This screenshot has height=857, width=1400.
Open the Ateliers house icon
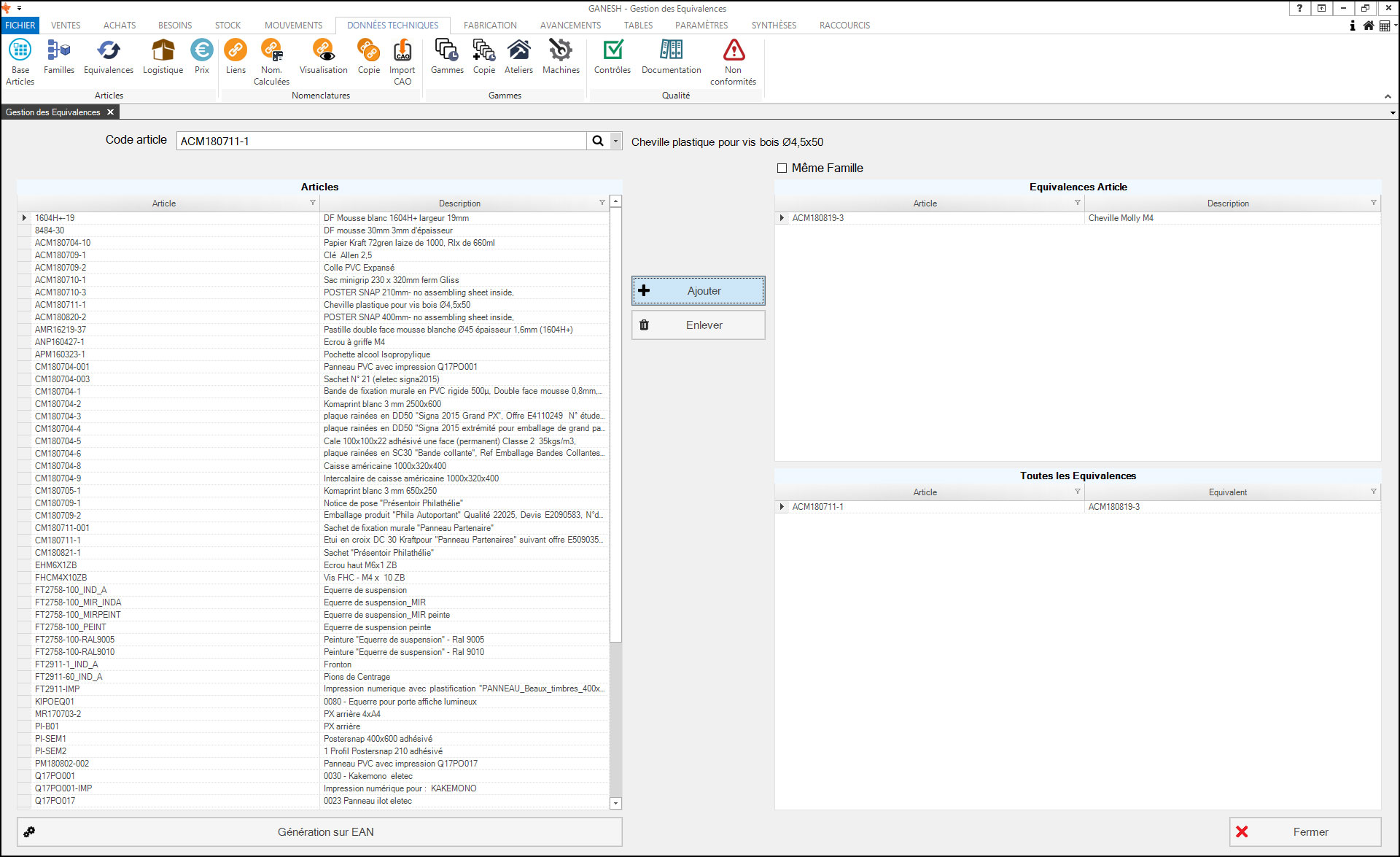[518, 51]
